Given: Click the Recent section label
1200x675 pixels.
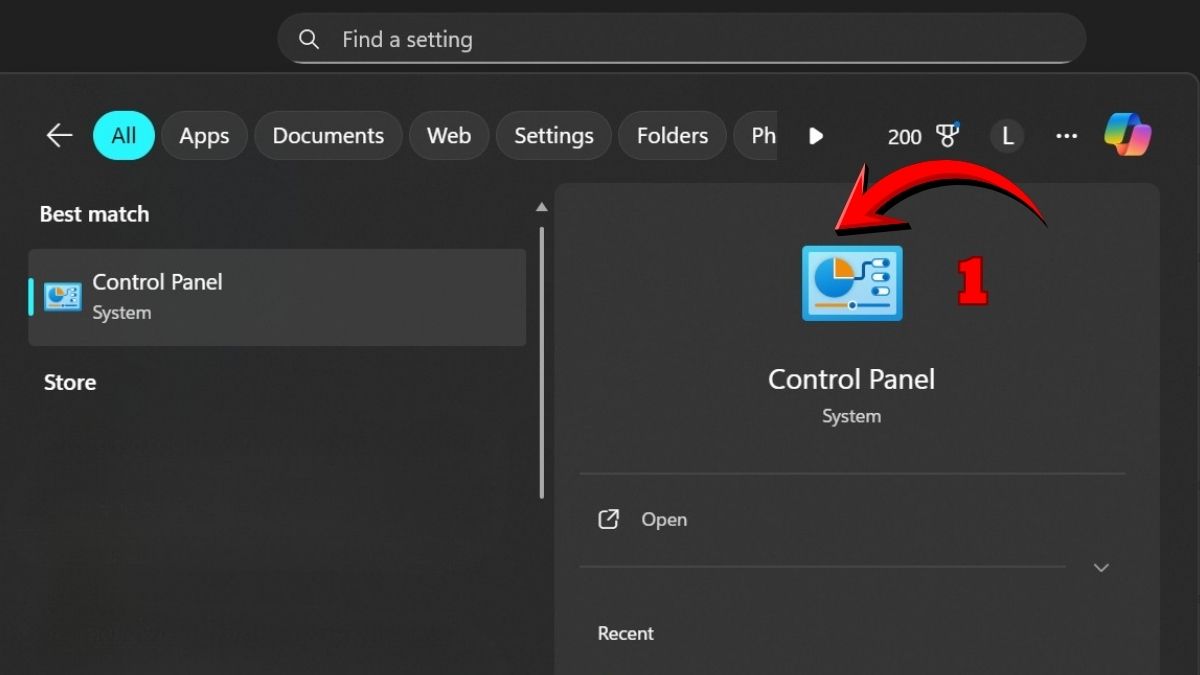Looking at the screenshot, I should [625, 633].
